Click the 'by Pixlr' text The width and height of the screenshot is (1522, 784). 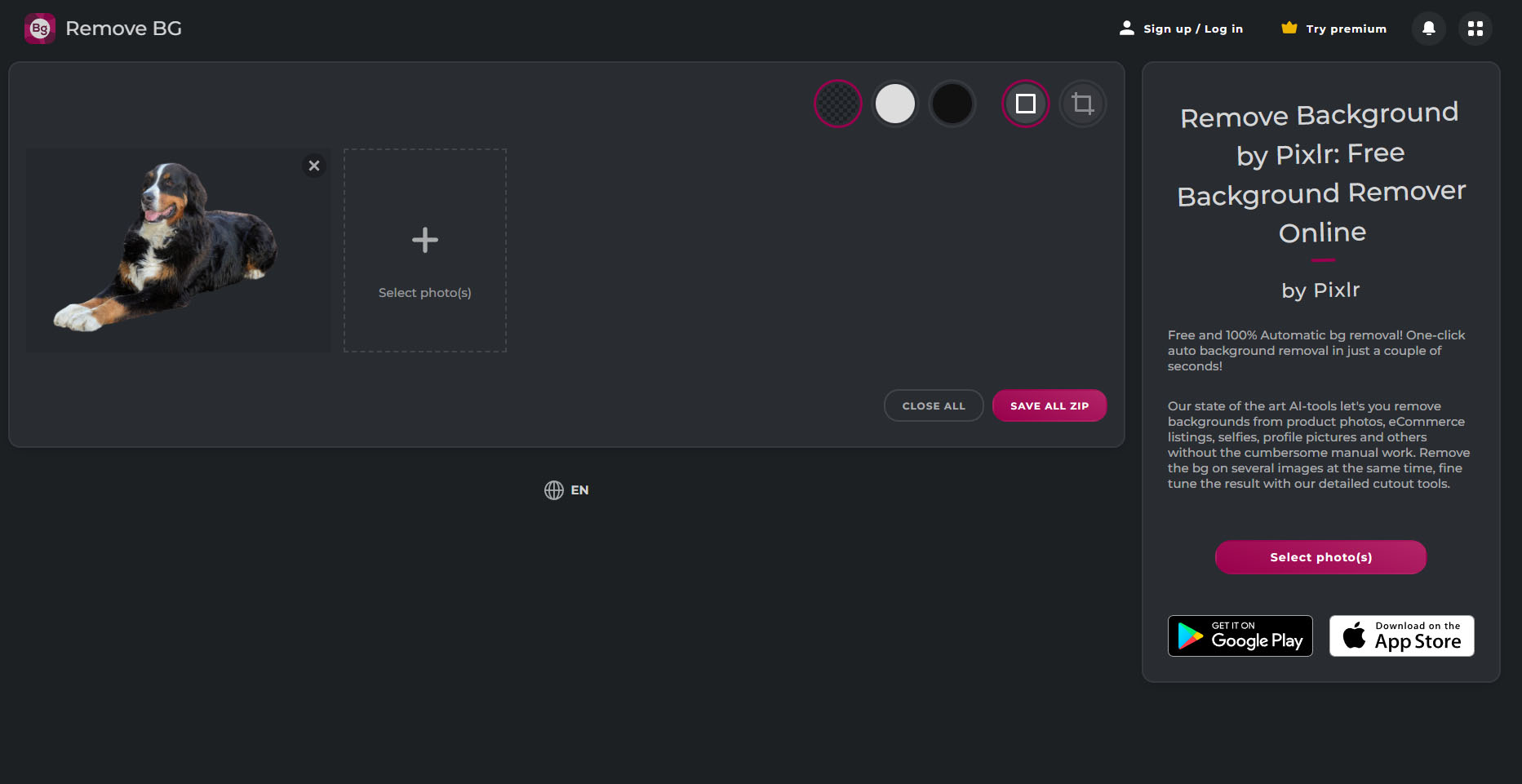pyautogui.click(x=1320, y=290)
